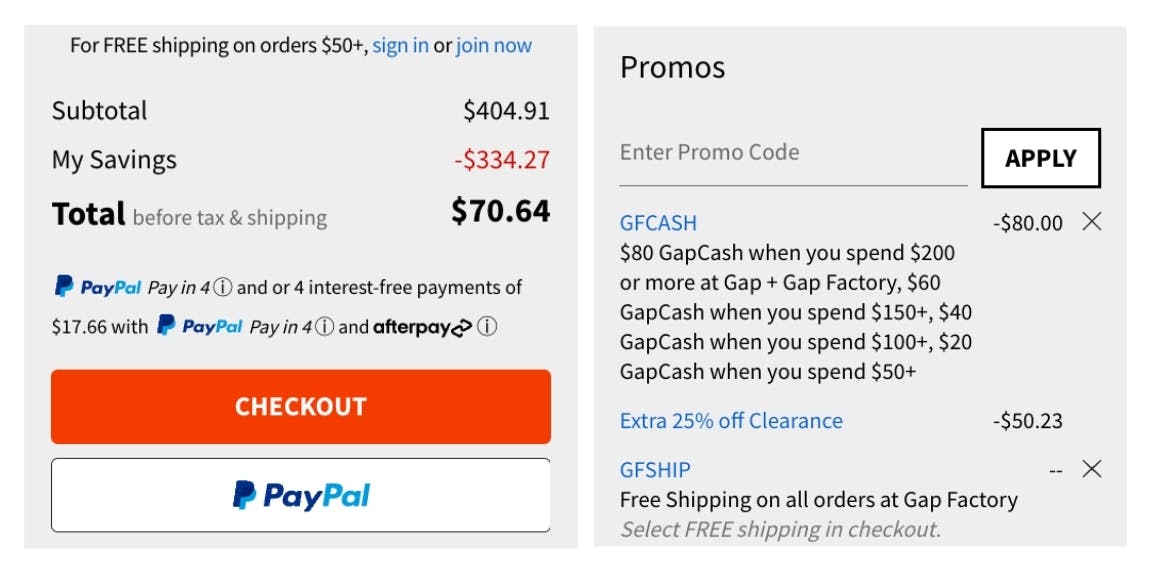Open the GFSHIP promo details link
The width and height of the screenshot is (1160, 568).
click(655, 469)
